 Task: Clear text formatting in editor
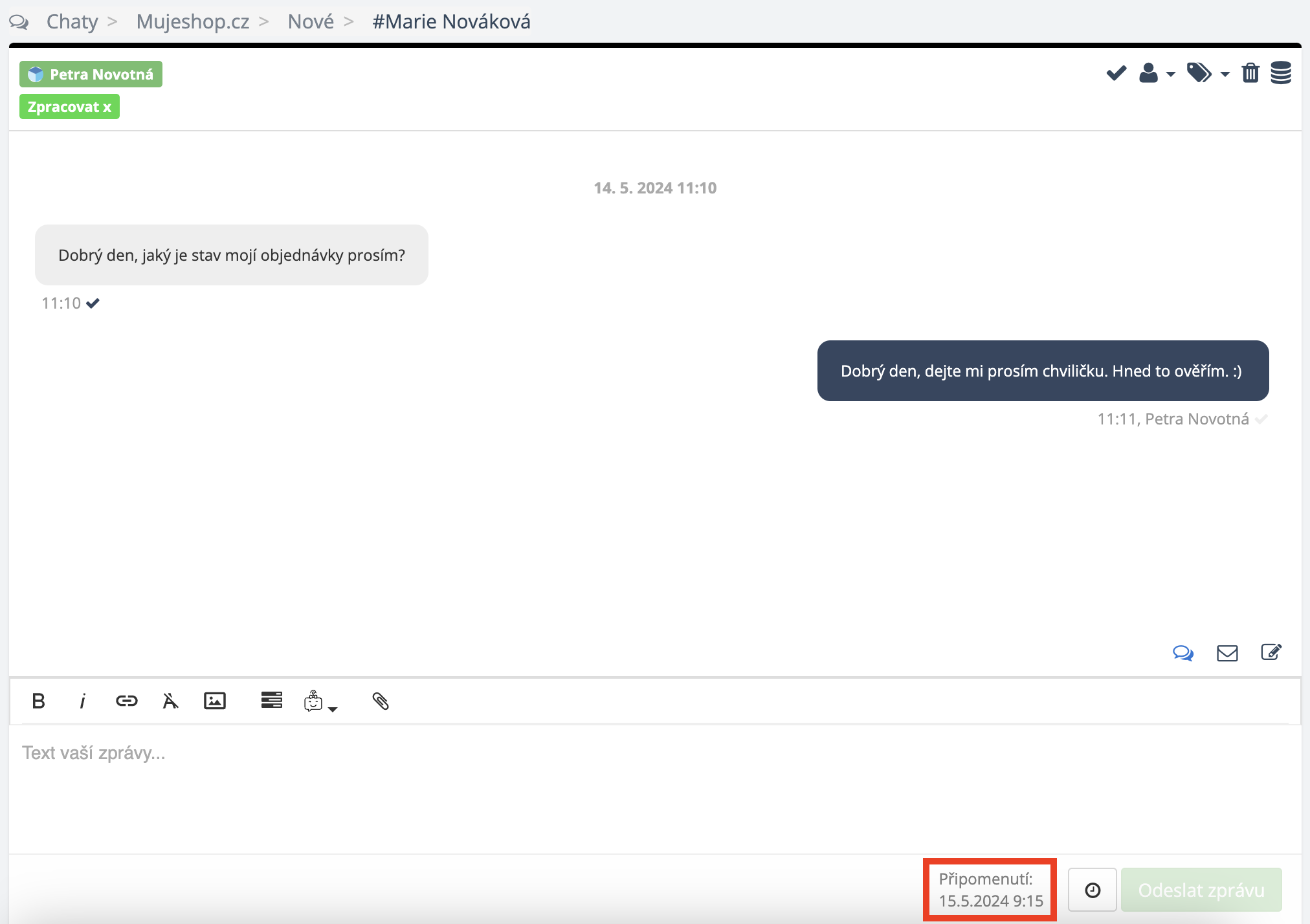click(170, 701)
